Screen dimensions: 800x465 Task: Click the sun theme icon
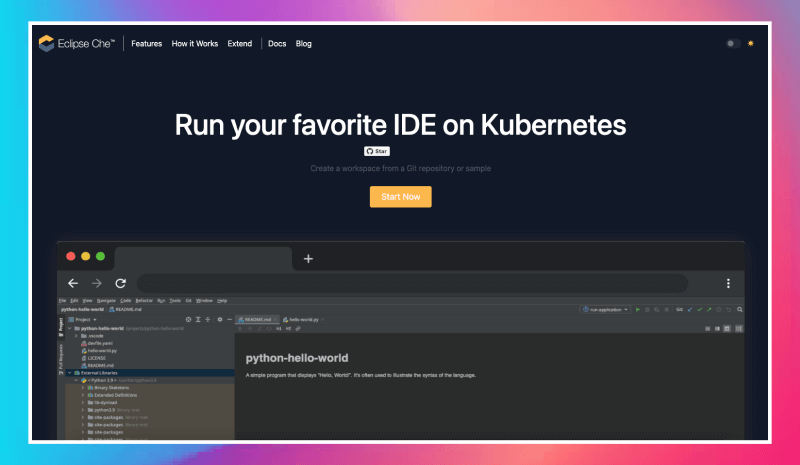pyautogui.click(x=751, y=43)
